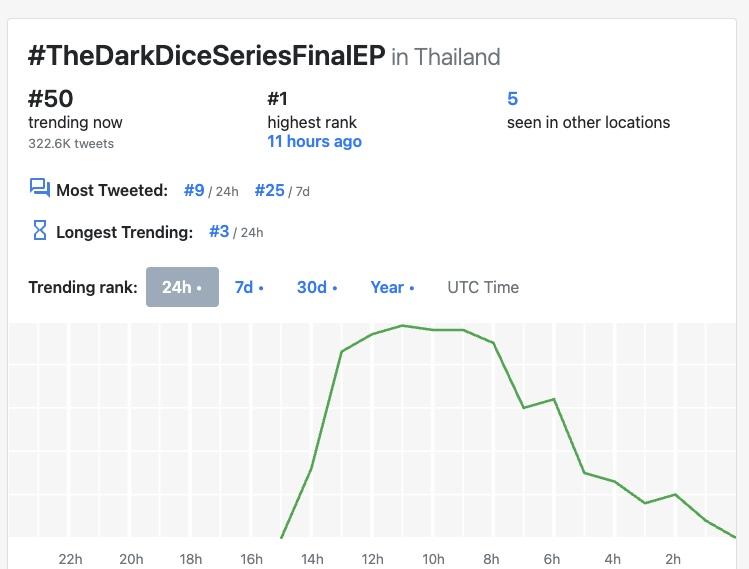Switch to the 7d trending rank tab
Screen dimensions: 749x569
pos(248,287)
